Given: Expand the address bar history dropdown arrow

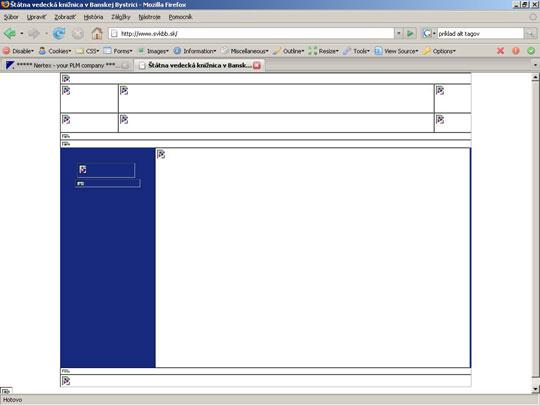Looking at the screenshot, I should (398, 33).
